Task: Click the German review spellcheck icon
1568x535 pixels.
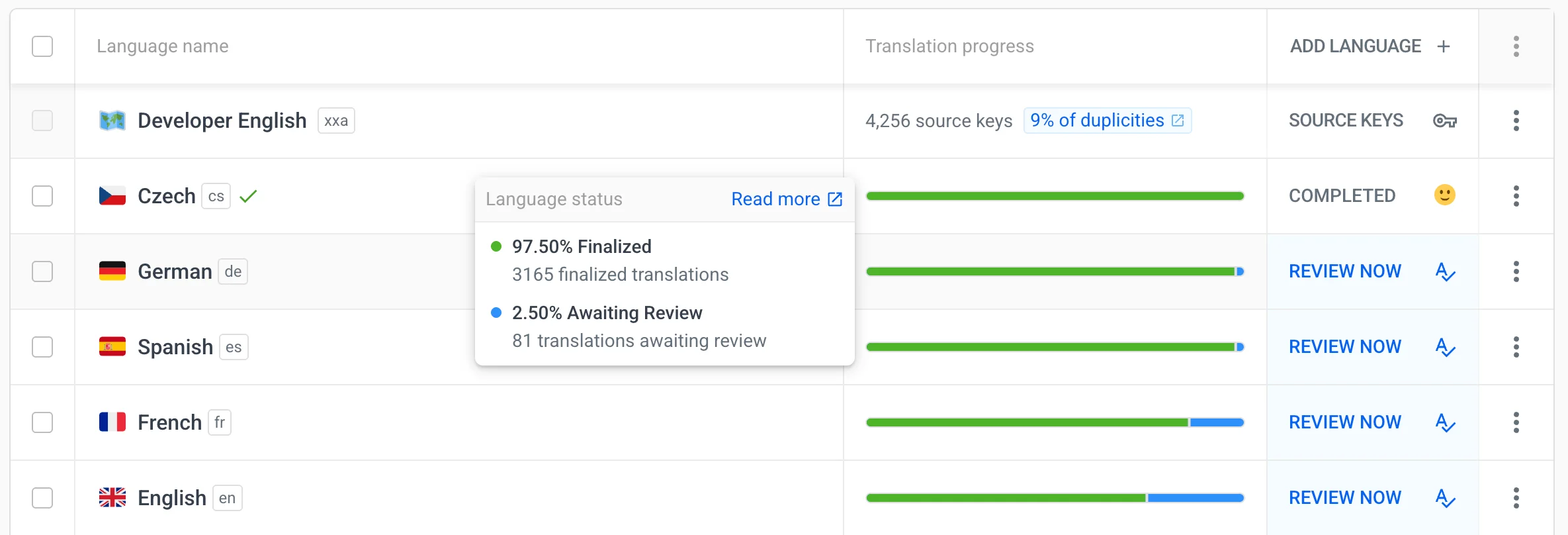Action: click(1445, 271)
